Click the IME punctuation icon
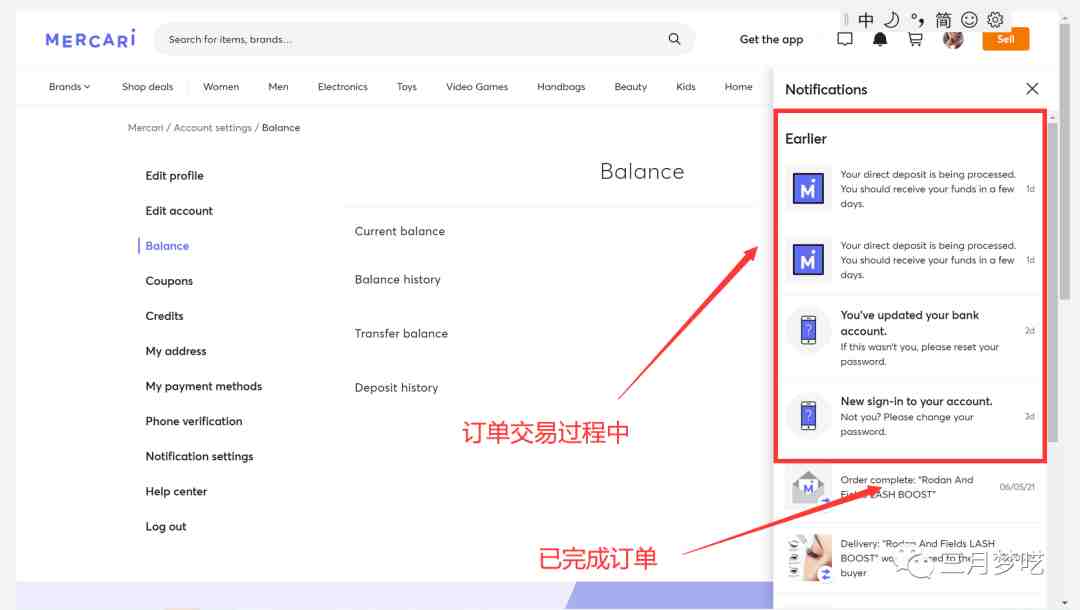 tap(917, 20)
